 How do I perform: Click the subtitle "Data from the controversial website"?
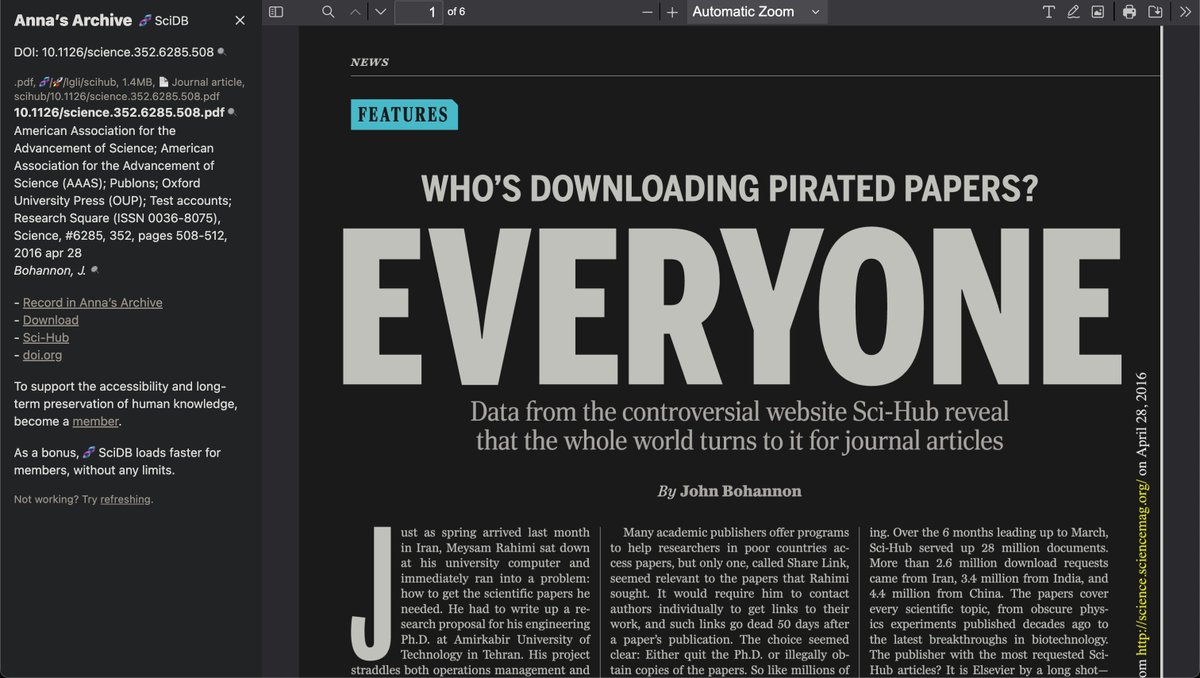(739, 425)
